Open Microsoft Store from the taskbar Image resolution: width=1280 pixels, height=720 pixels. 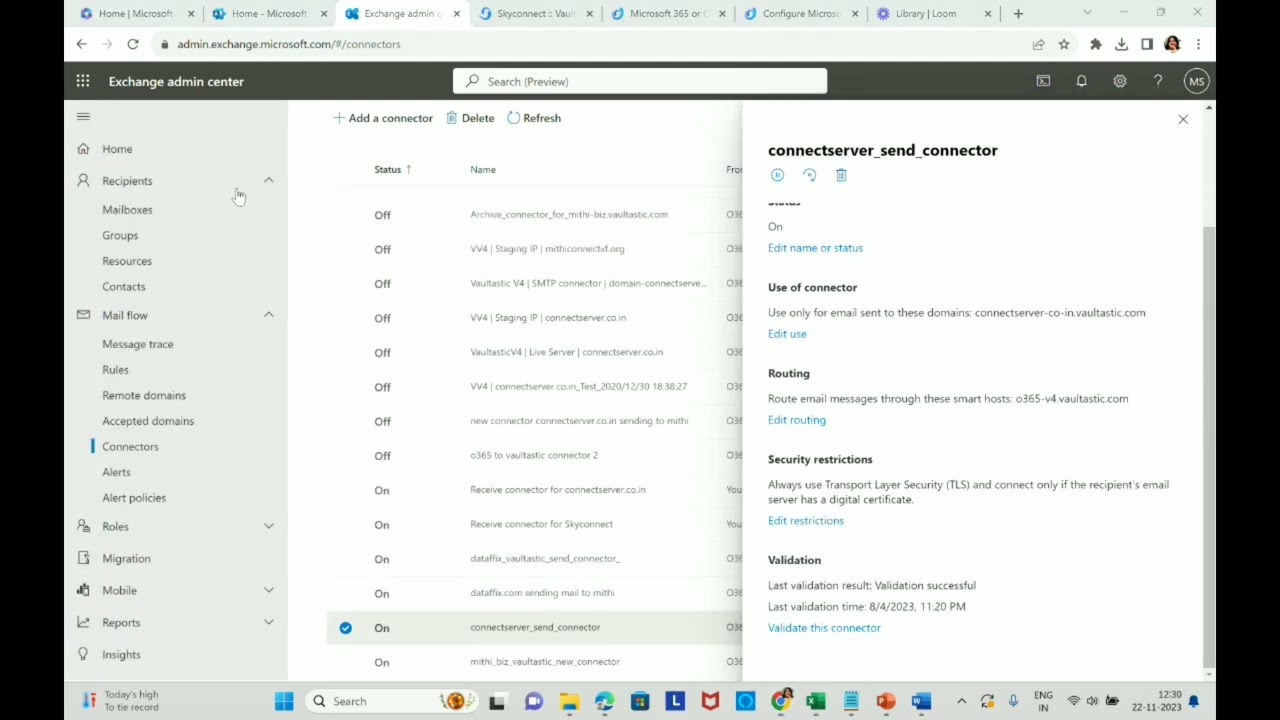[640, 701]
